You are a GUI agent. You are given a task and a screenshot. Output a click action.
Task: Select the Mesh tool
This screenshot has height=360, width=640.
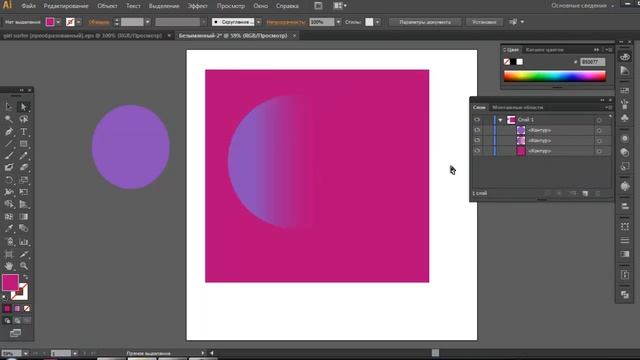click(x=9, y=217)
